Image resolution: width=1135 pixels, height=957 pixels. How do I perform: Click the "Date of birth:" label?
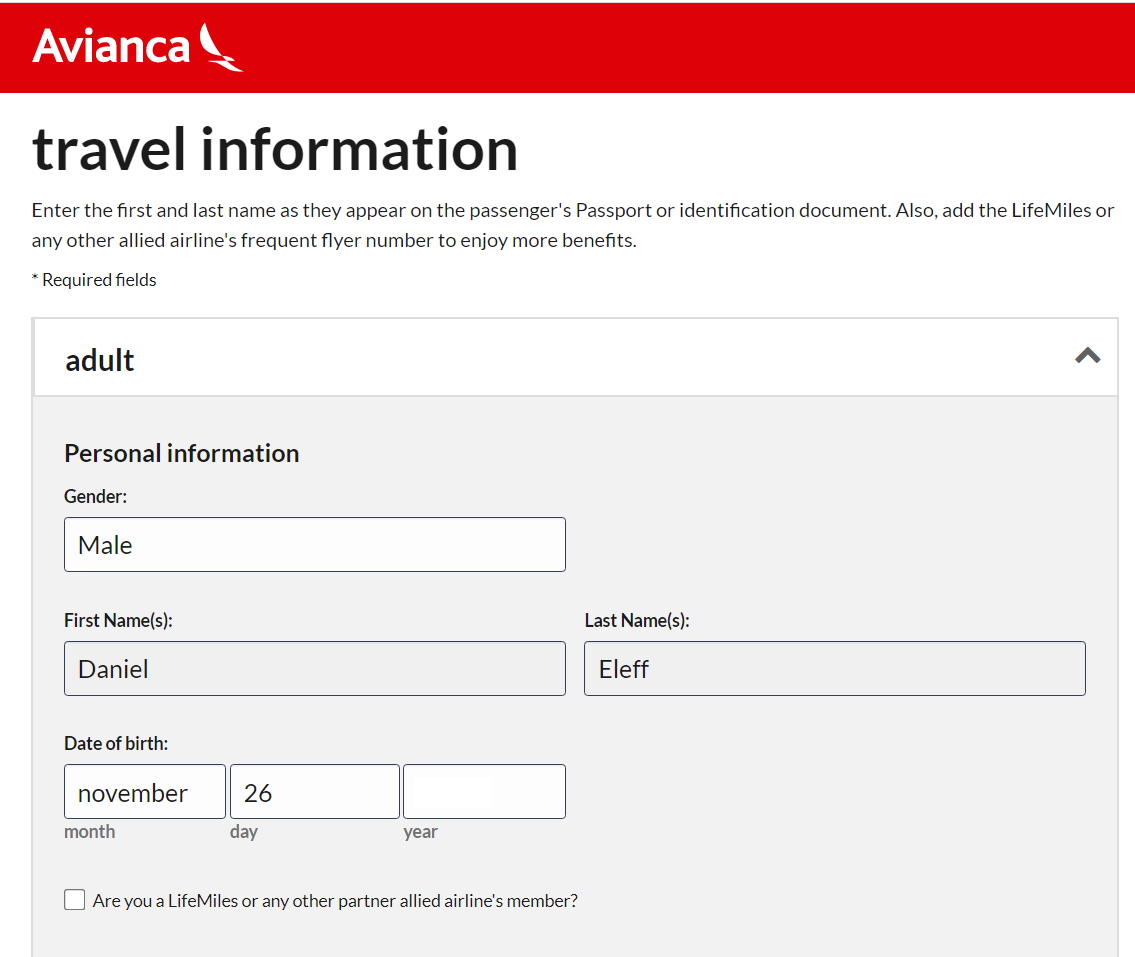(116, 743)
